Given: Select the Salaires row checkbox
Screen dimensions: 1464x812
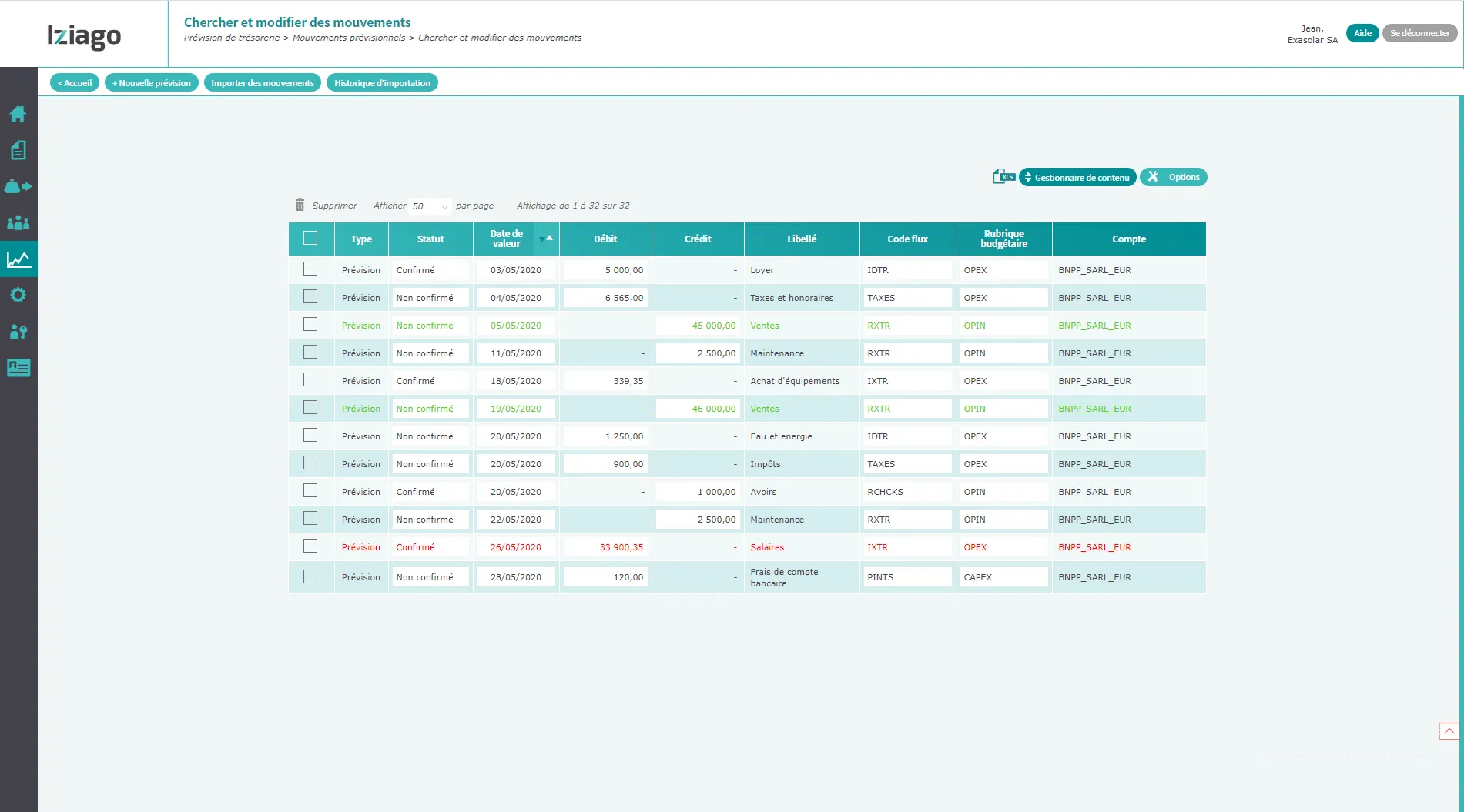Looking at the screenshot, I should click(x=310, y=546).
